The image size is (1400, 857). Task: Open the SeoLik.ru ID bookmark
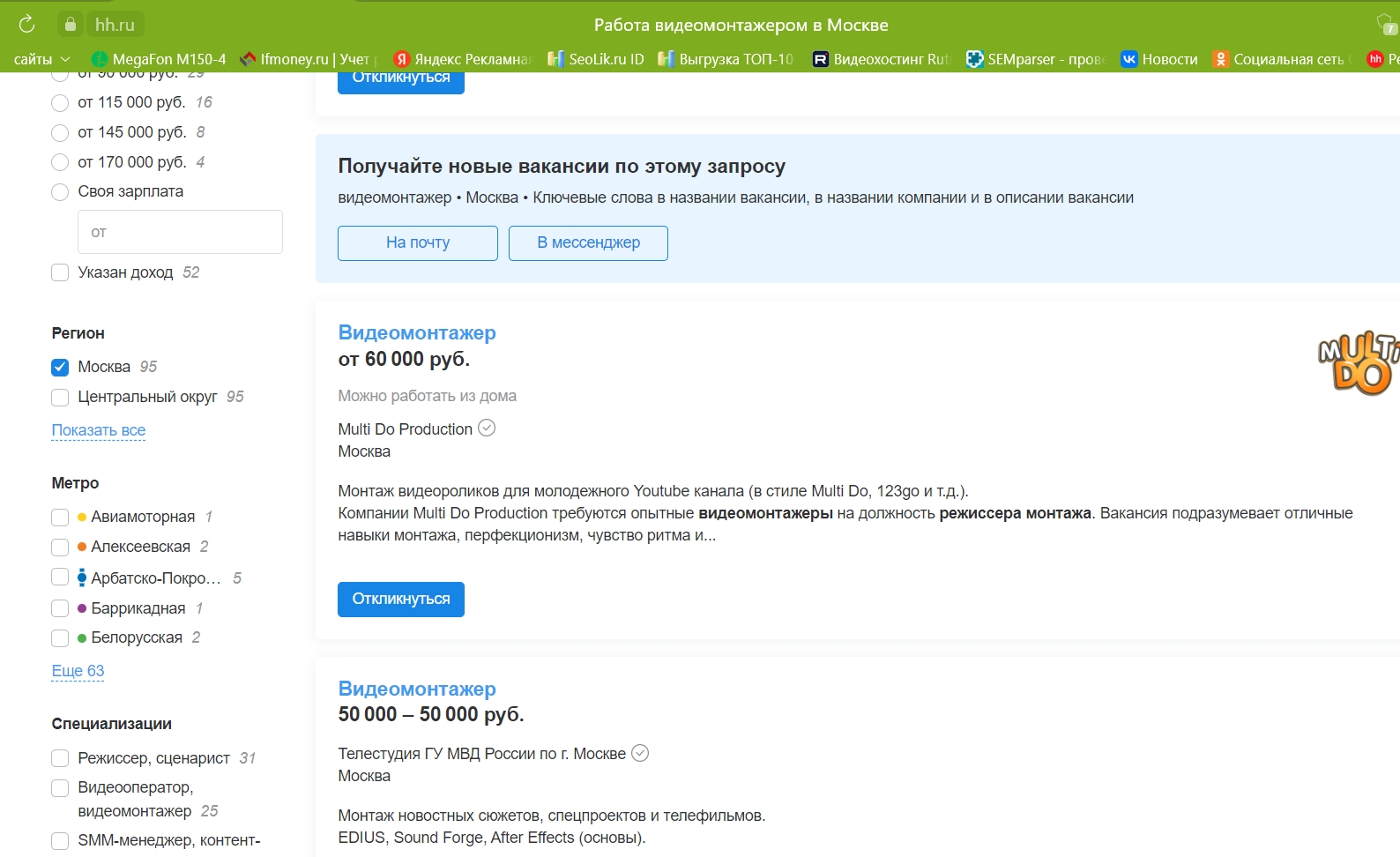point(596,59)
